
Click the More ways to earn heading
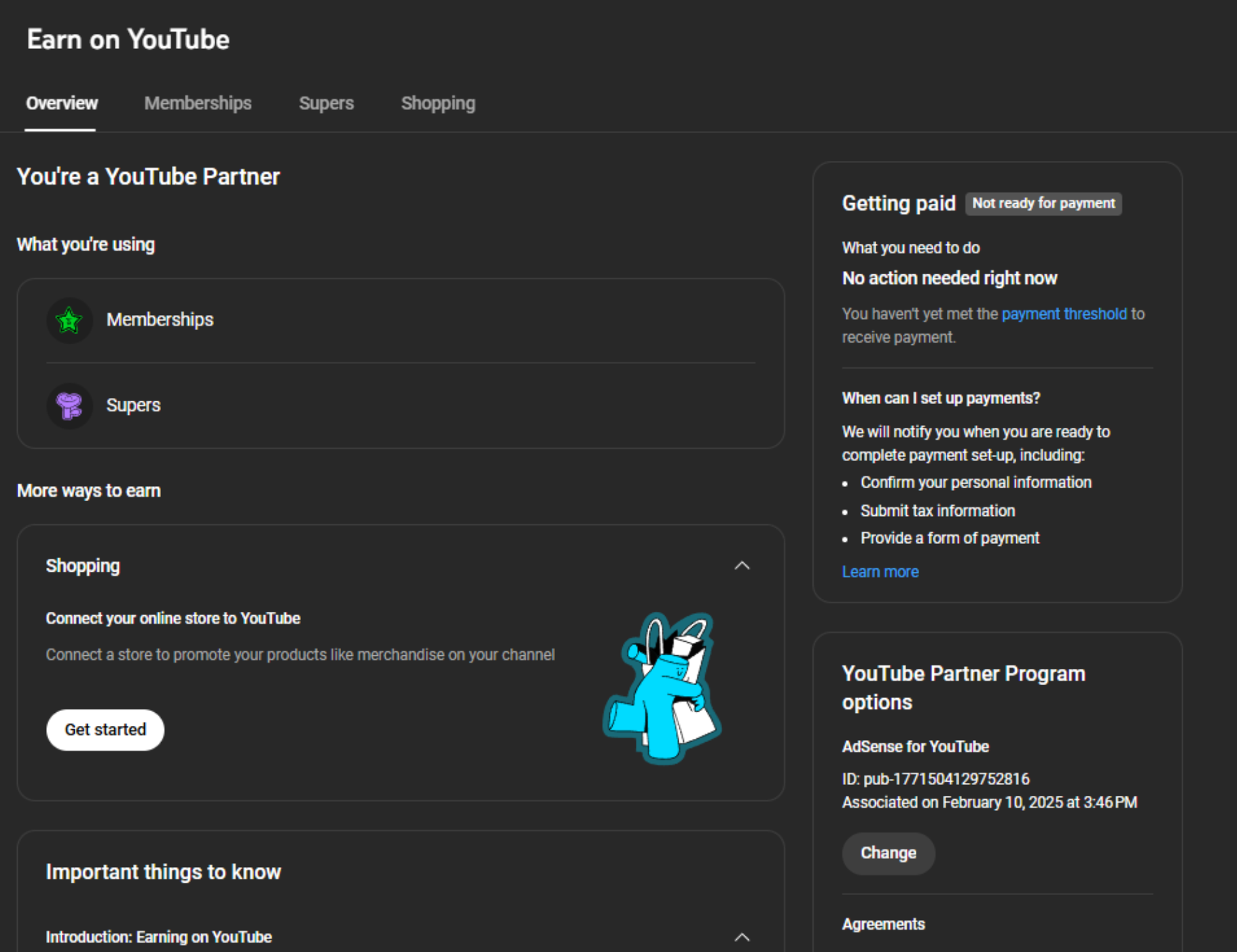[x=89, y=491]
